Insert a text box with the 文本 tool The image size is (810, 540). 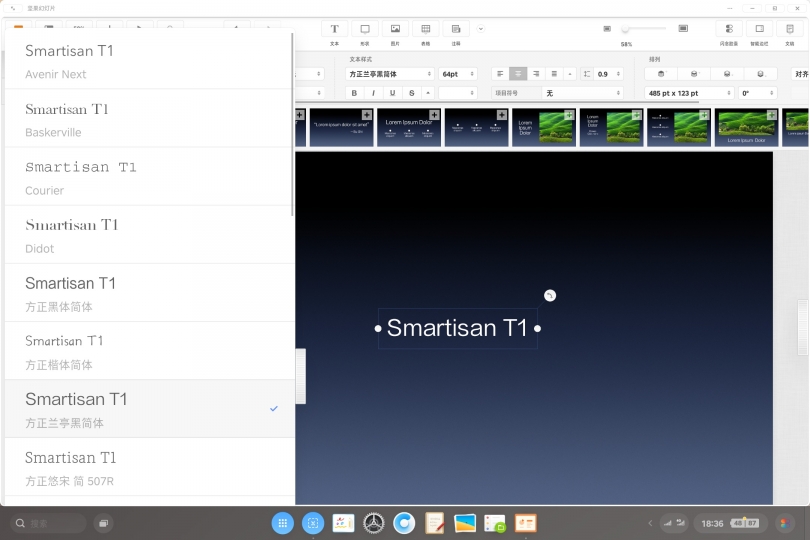(334, 29)
